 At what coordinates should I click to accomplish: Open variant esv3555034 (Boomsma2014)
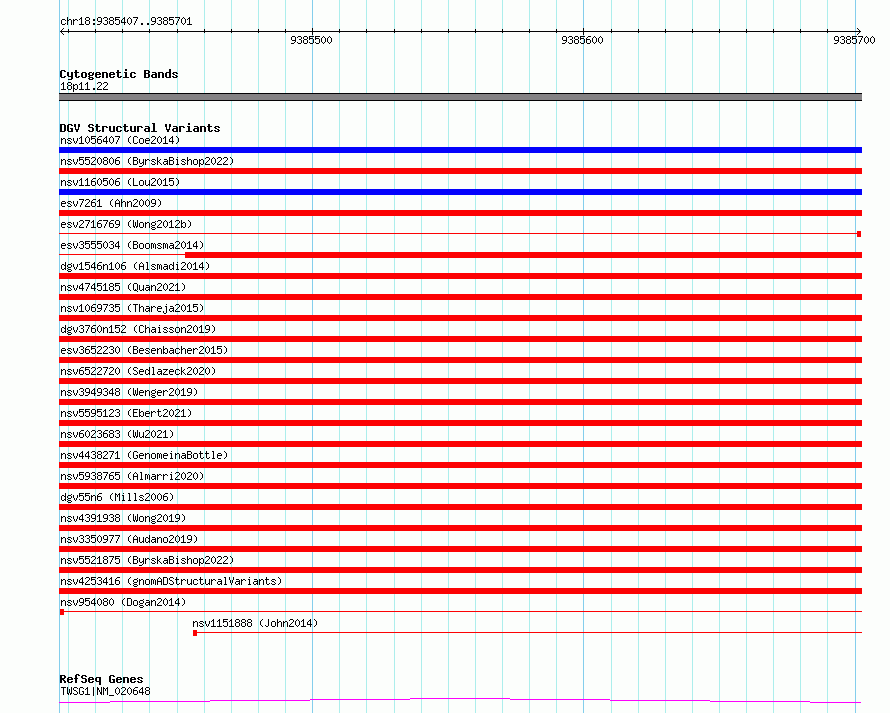(x=132, y=245)
